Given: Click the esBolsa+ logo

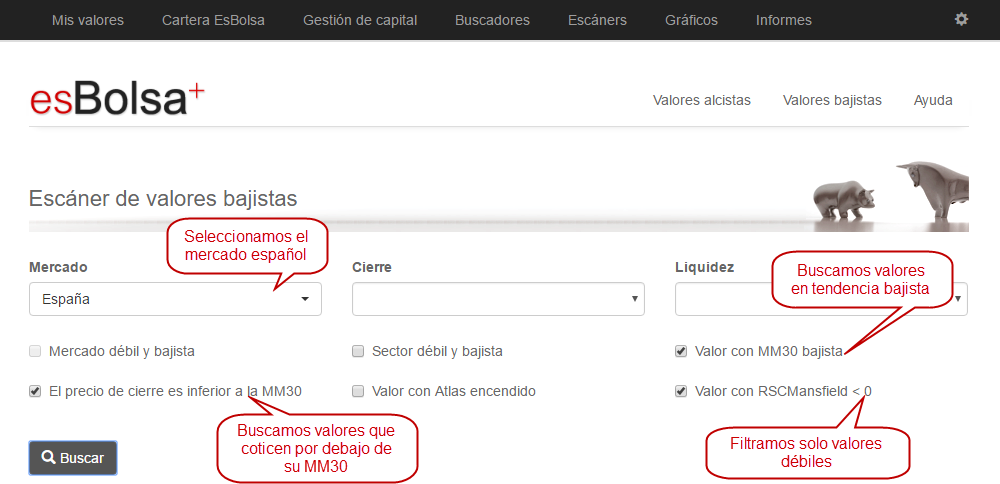Looking at the screenshot, I should (117, 100).
